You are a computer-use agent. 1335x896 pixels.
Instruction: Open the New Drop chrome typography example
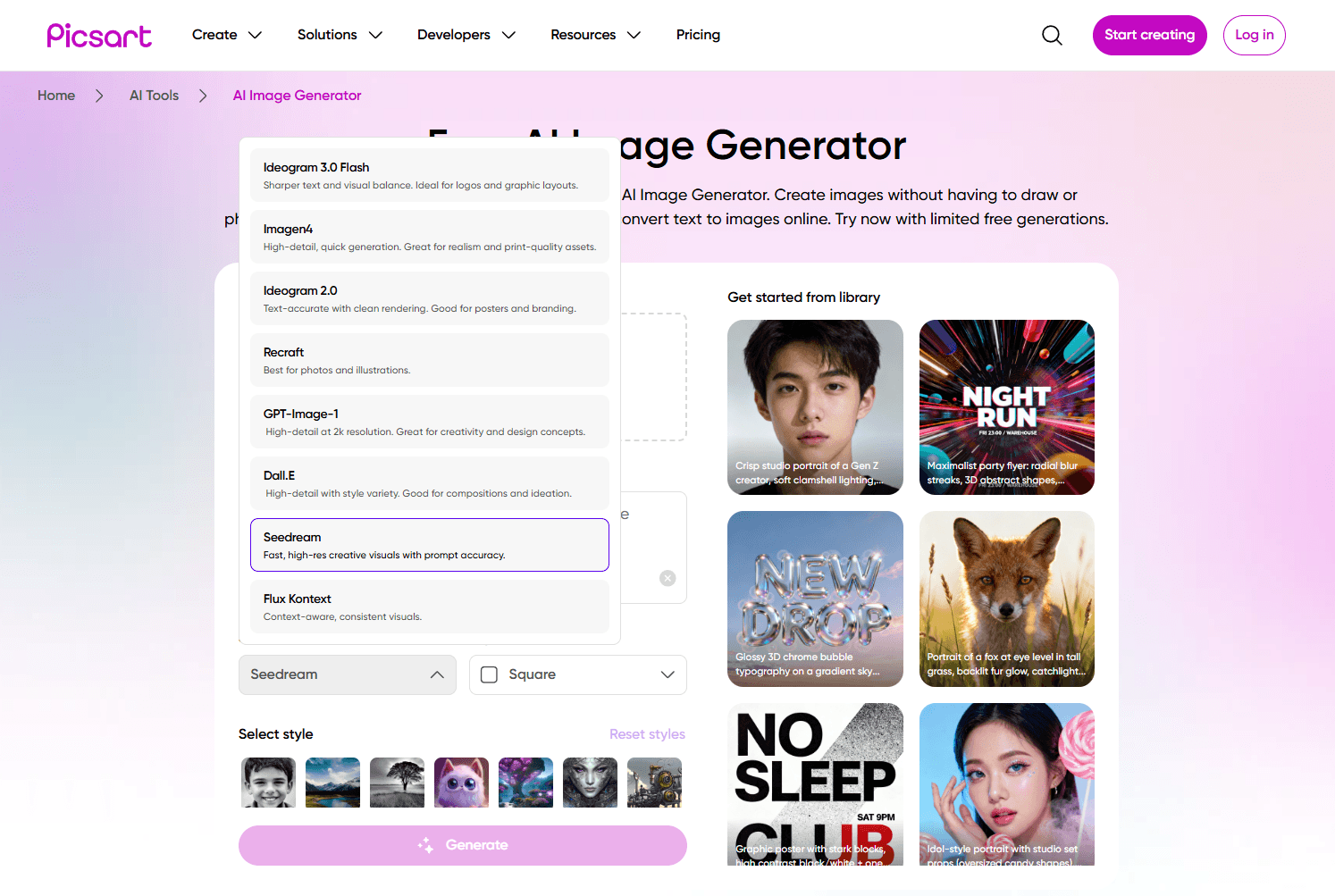(815, 599)
